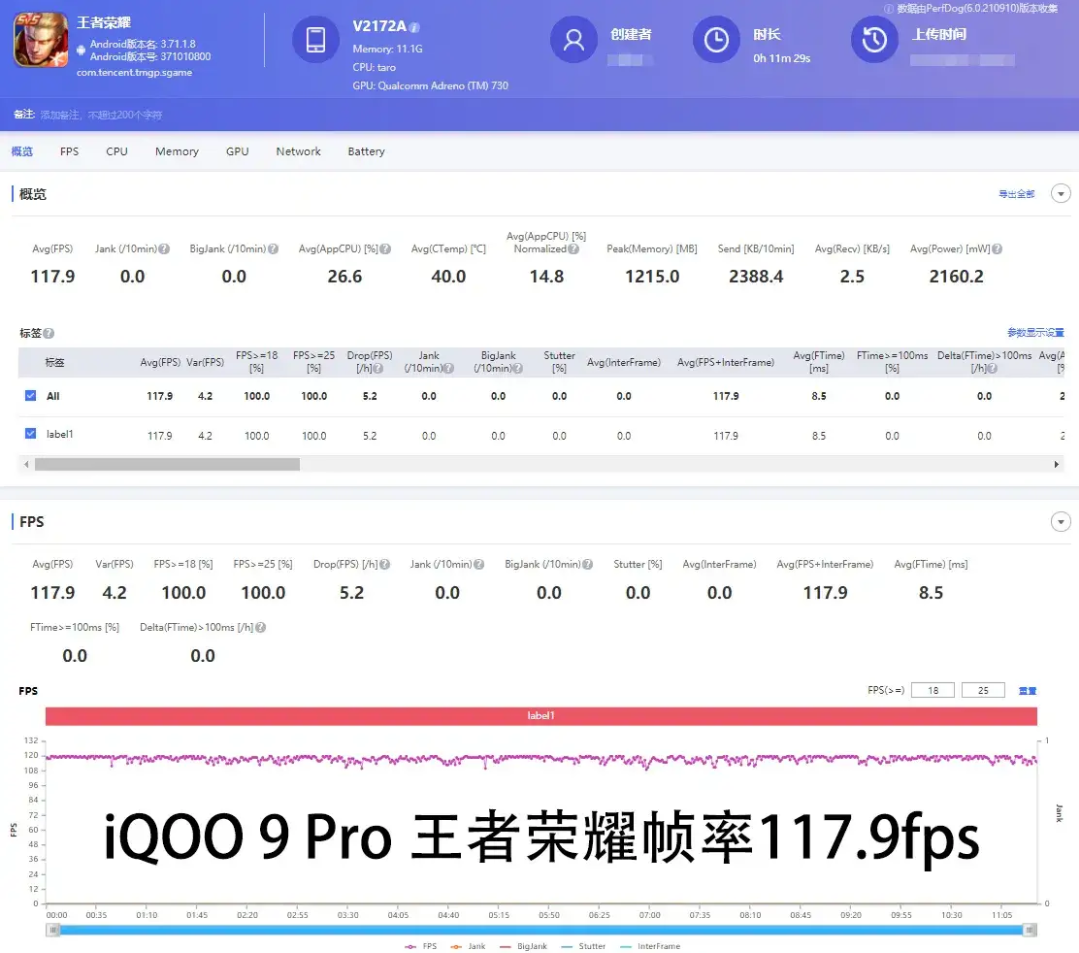Screen dimensions: 1079x953
Task: Click the 导出全部 export link
Action: [1016, 194]
